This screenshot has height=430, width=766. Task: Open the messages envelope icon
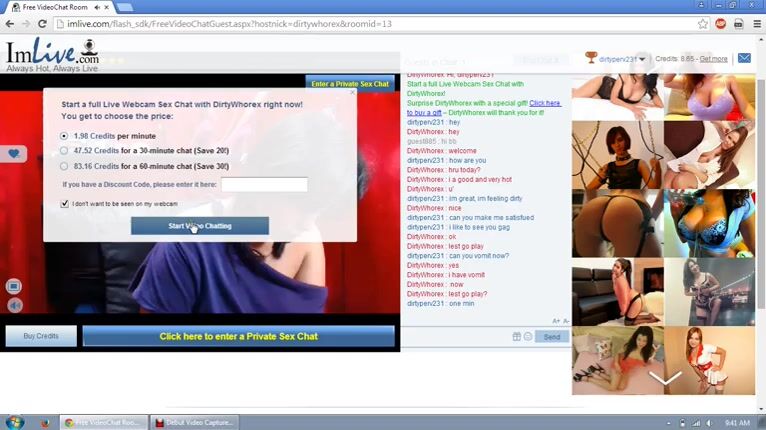(x=744, y=59)
